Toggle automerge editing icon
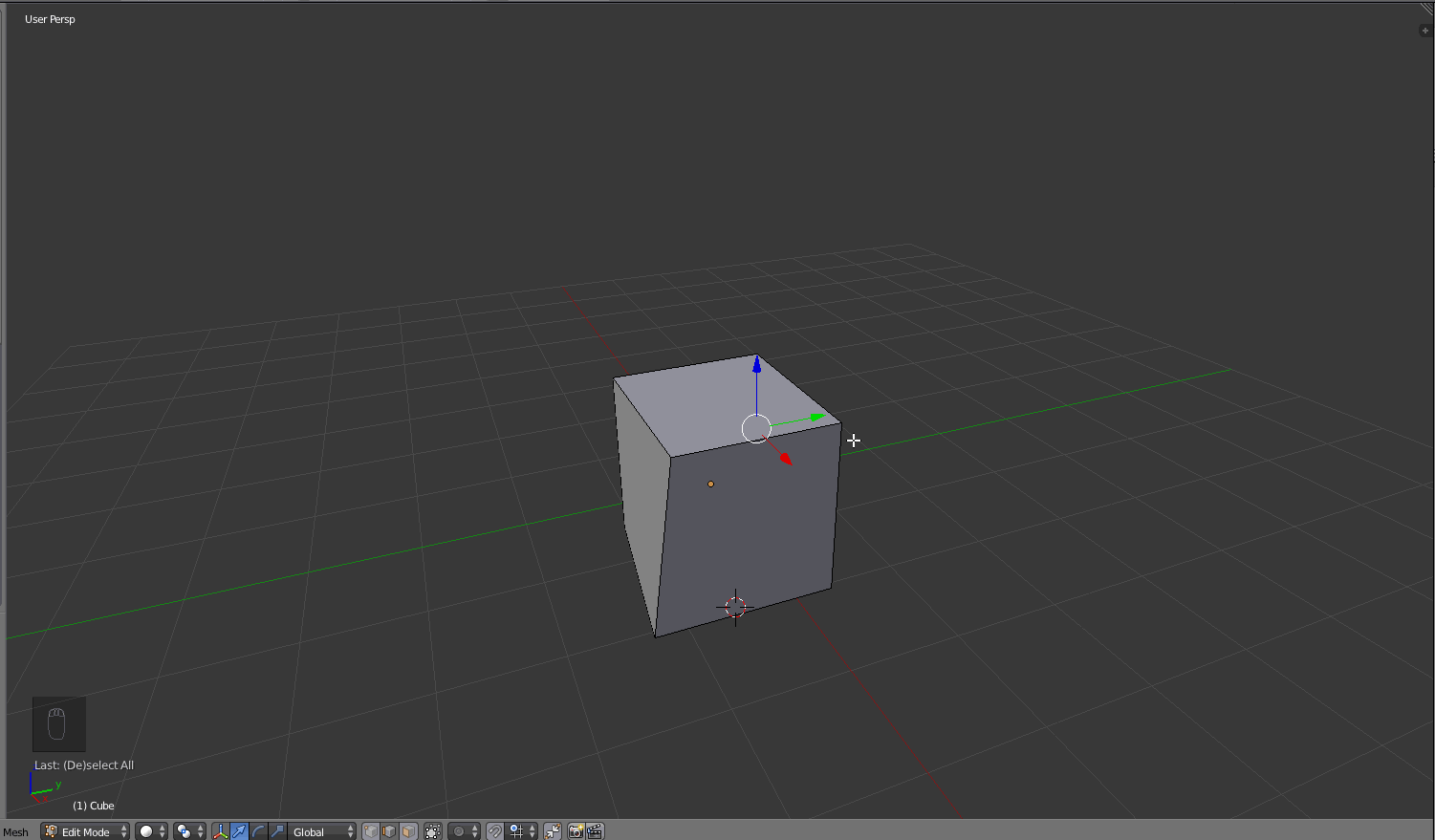This screenshot has width=1435, height=840. pos(553,831)
